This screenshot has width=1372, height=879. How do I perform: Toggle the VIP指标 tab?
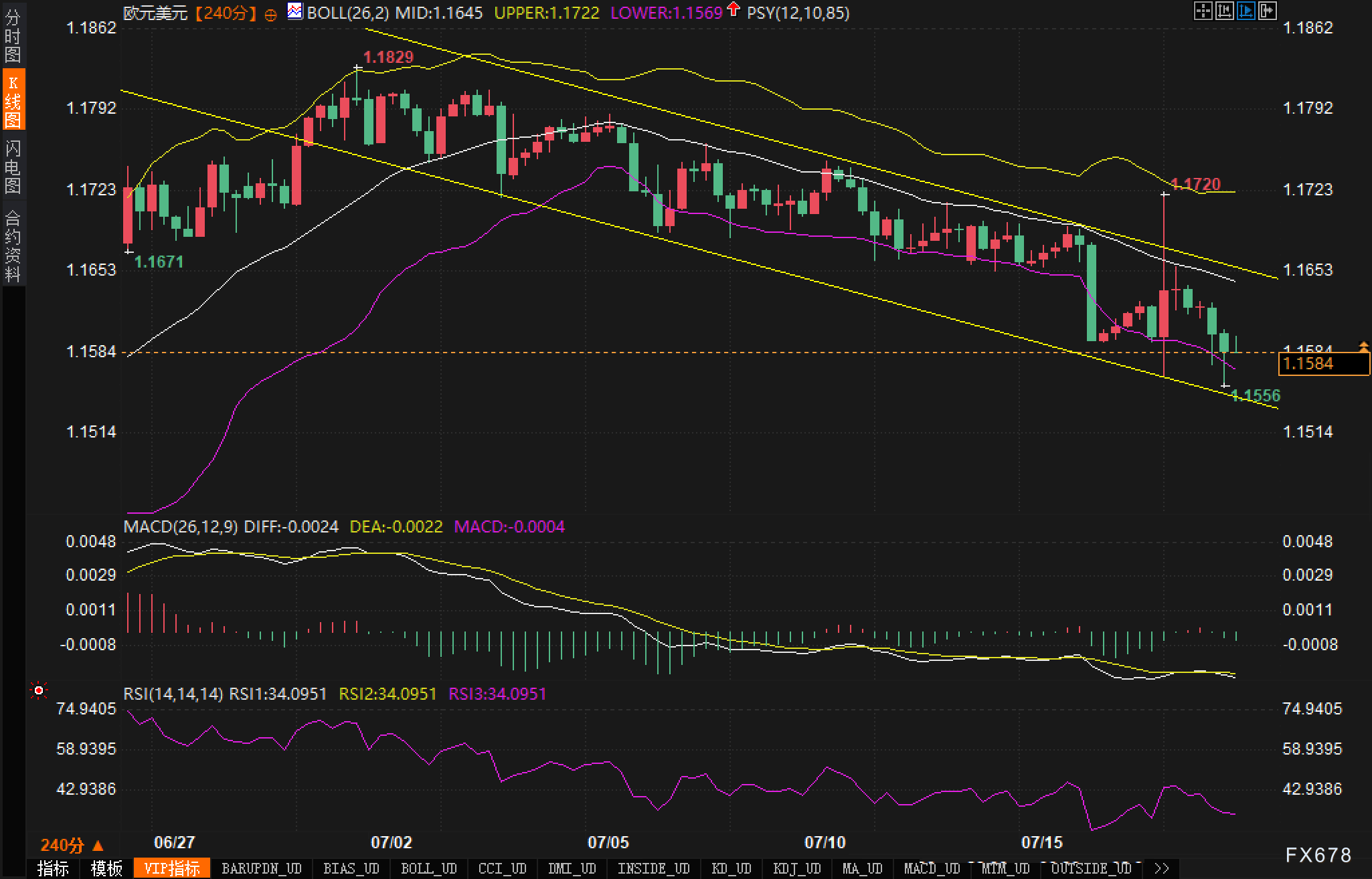click(172, 868)
